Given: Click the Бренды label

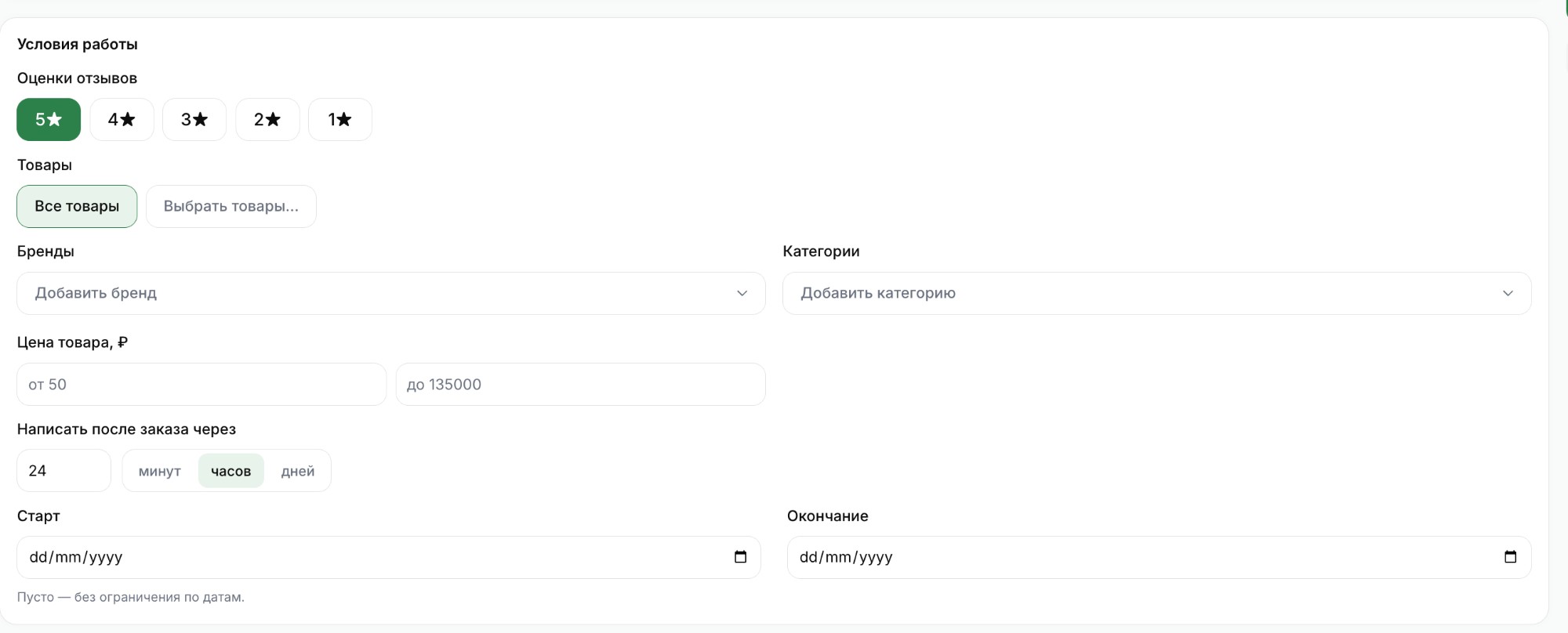Looking at the screenshot, I should (x=45, y=251).
